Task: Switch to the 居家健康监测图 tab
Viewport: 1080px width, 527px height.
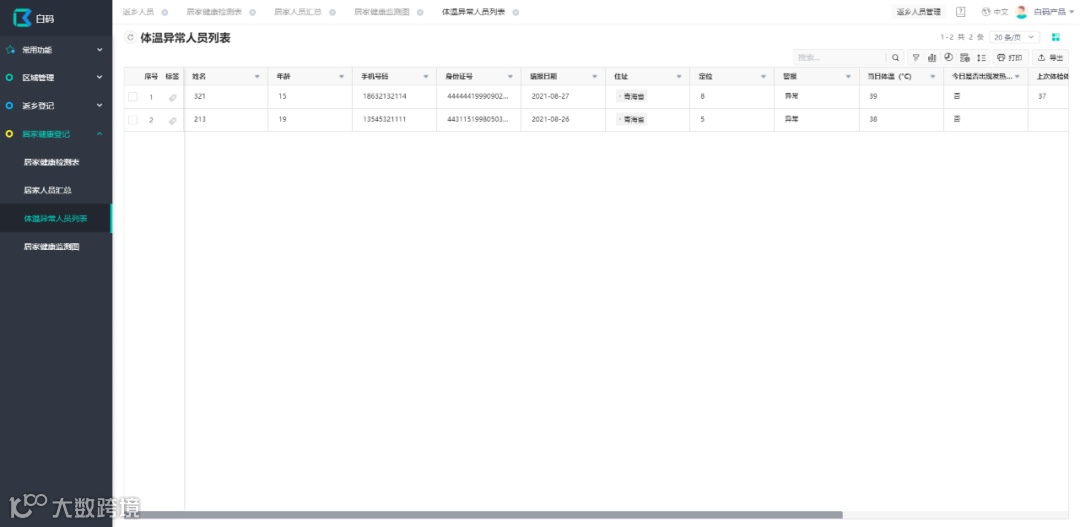Action: [x=382, y=12]
